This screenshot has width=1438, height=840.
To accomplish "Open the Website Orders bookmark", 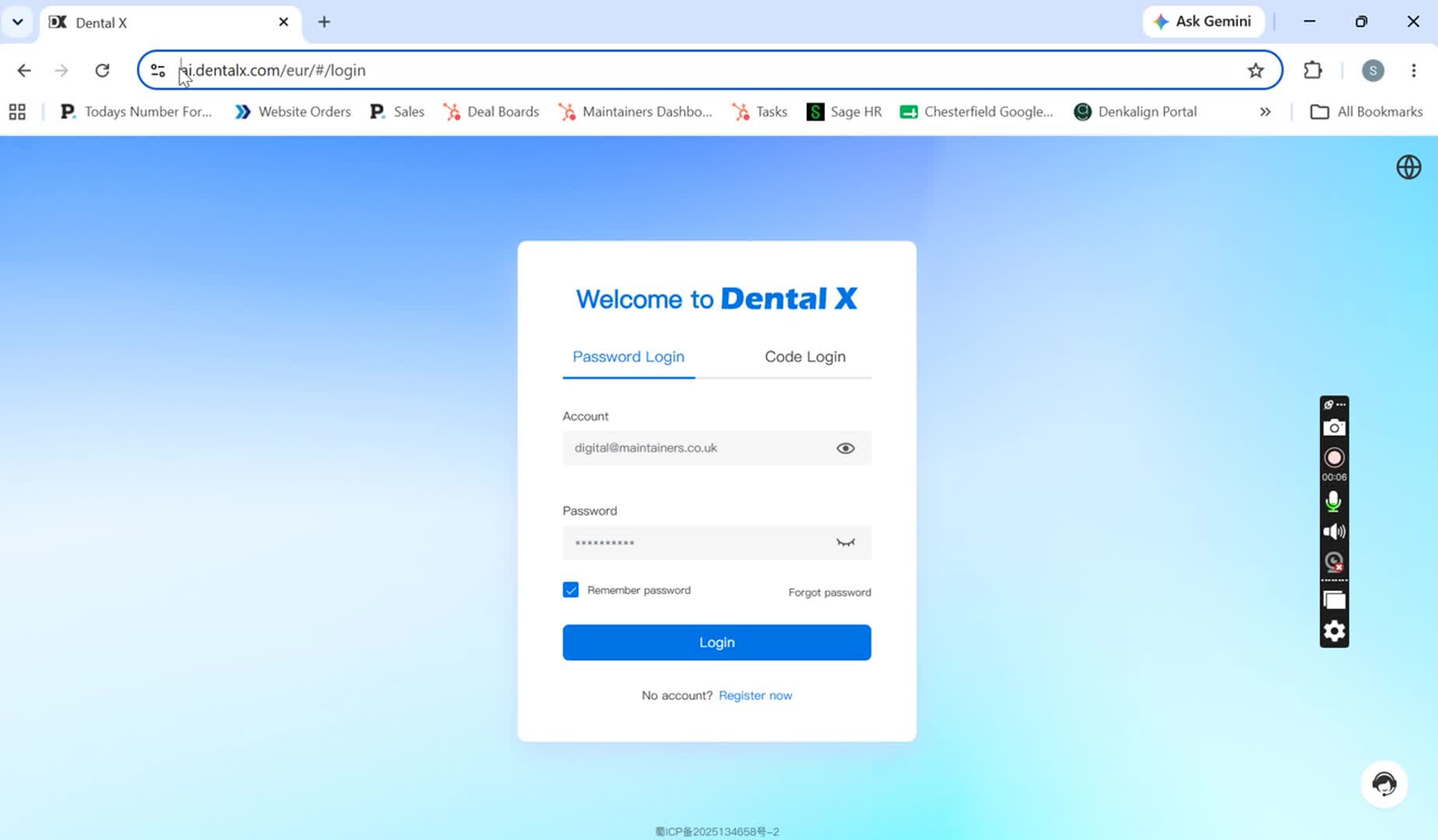I will (293, 112).
